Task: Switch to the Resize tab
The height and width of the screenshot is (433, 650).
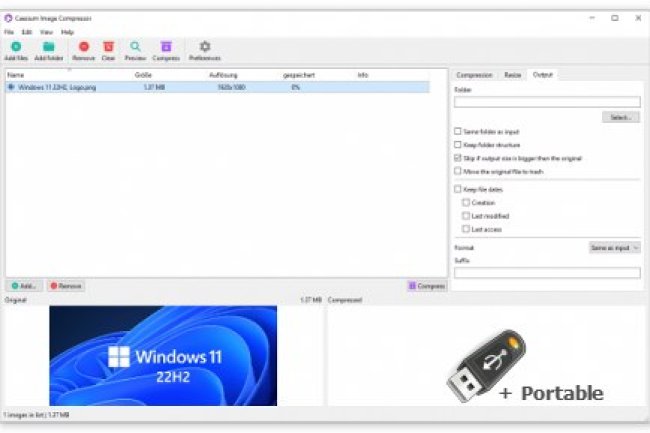Action: 512,75
